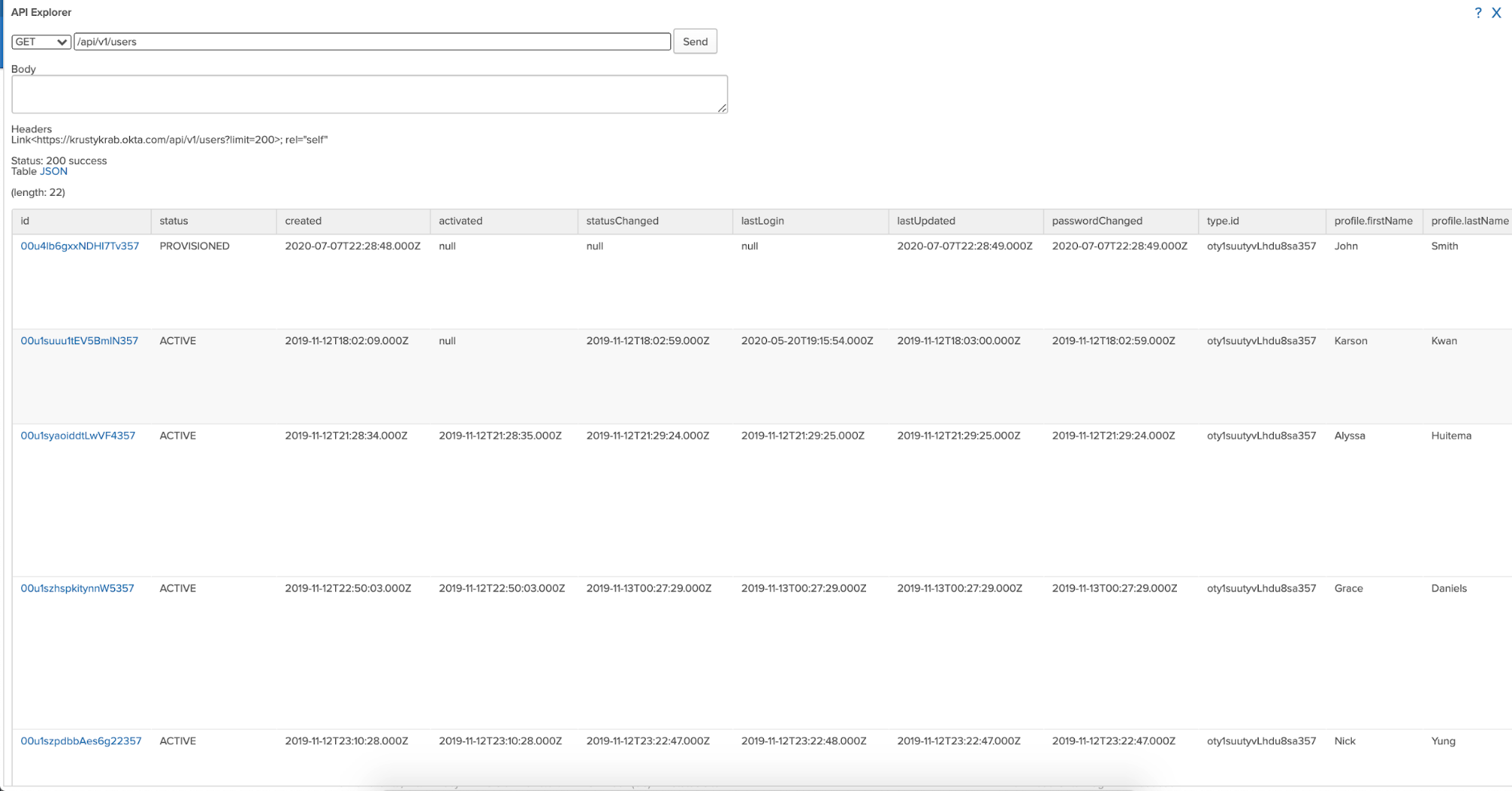This screenshot has height=791, width=1512.
Task: Open the GET method dropdown
Action: click(x=42, y=42)
